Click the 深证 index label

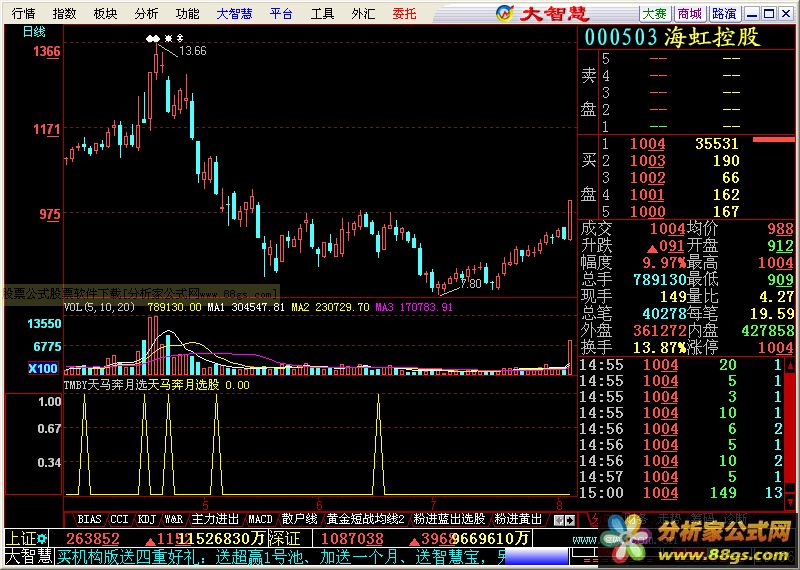283,538
